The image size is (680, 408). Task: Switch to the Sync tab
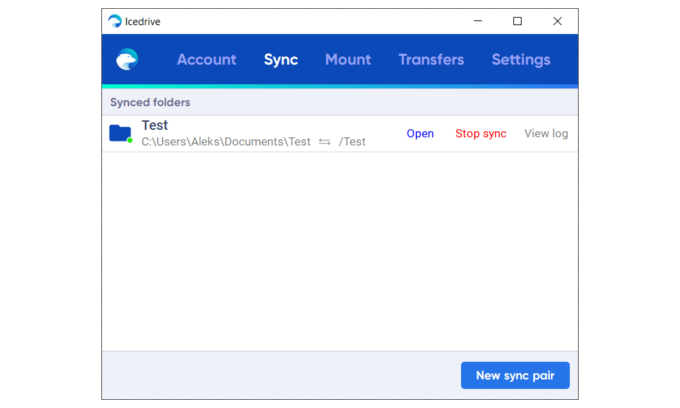pos(281,60)
